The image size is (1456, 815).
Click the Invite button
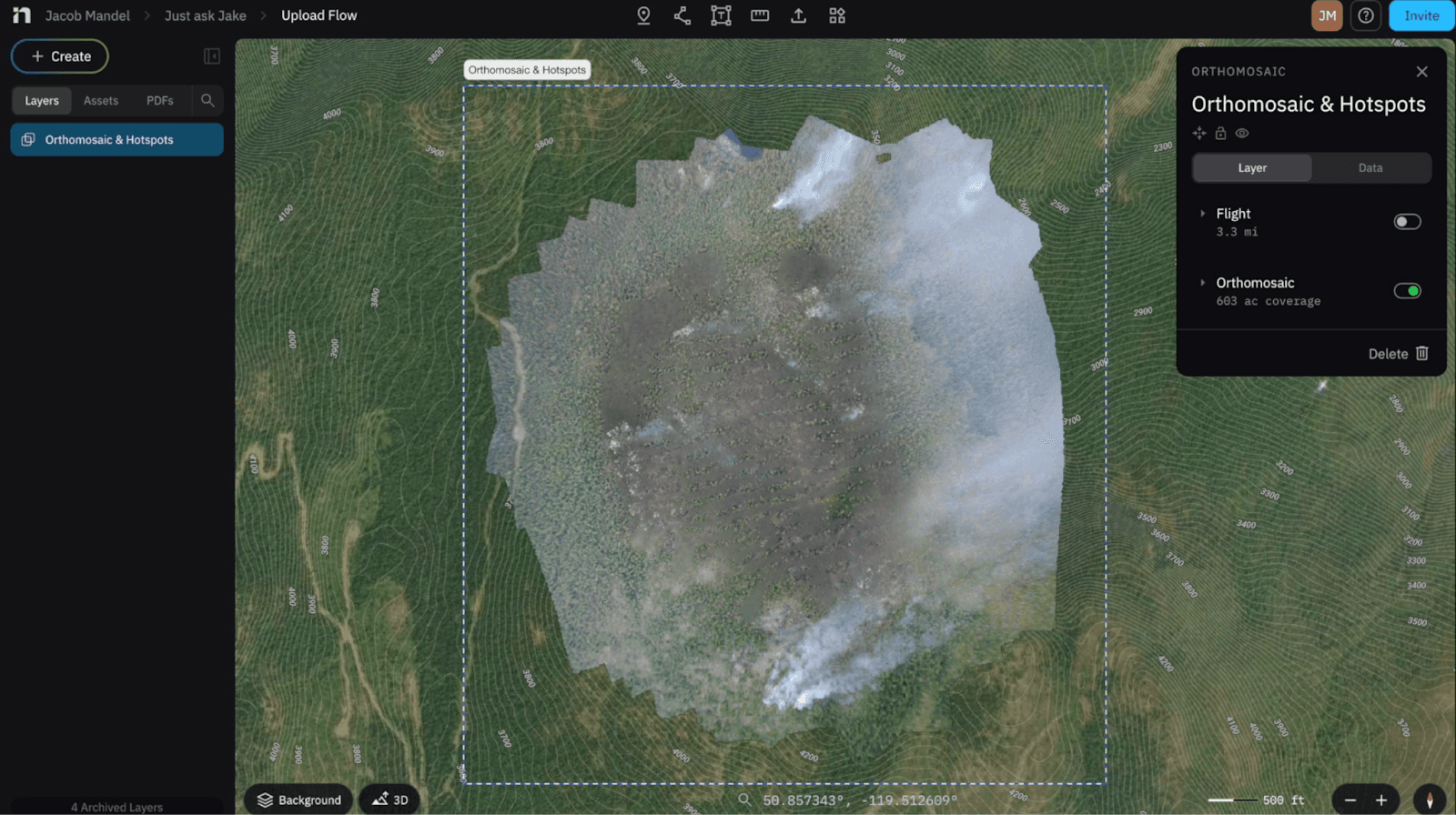pos(1421,15)
